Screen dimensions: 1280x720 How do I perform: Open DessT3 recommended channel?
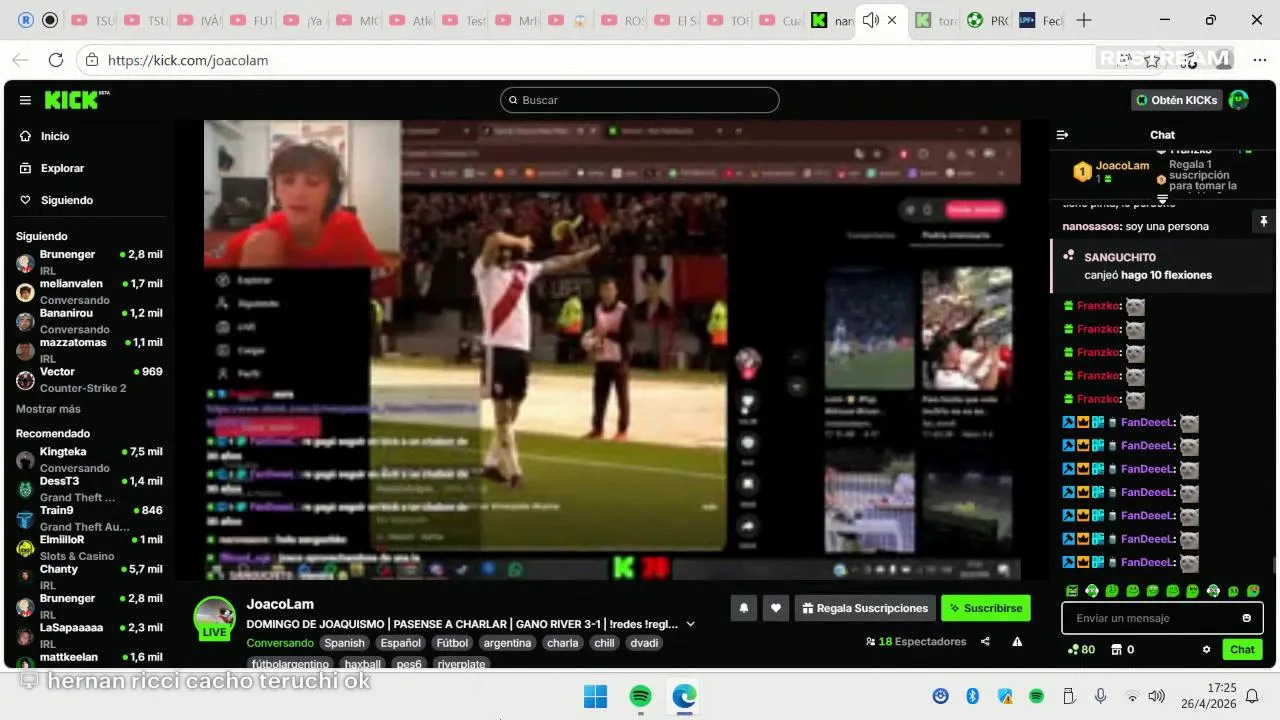coord(90,488)
